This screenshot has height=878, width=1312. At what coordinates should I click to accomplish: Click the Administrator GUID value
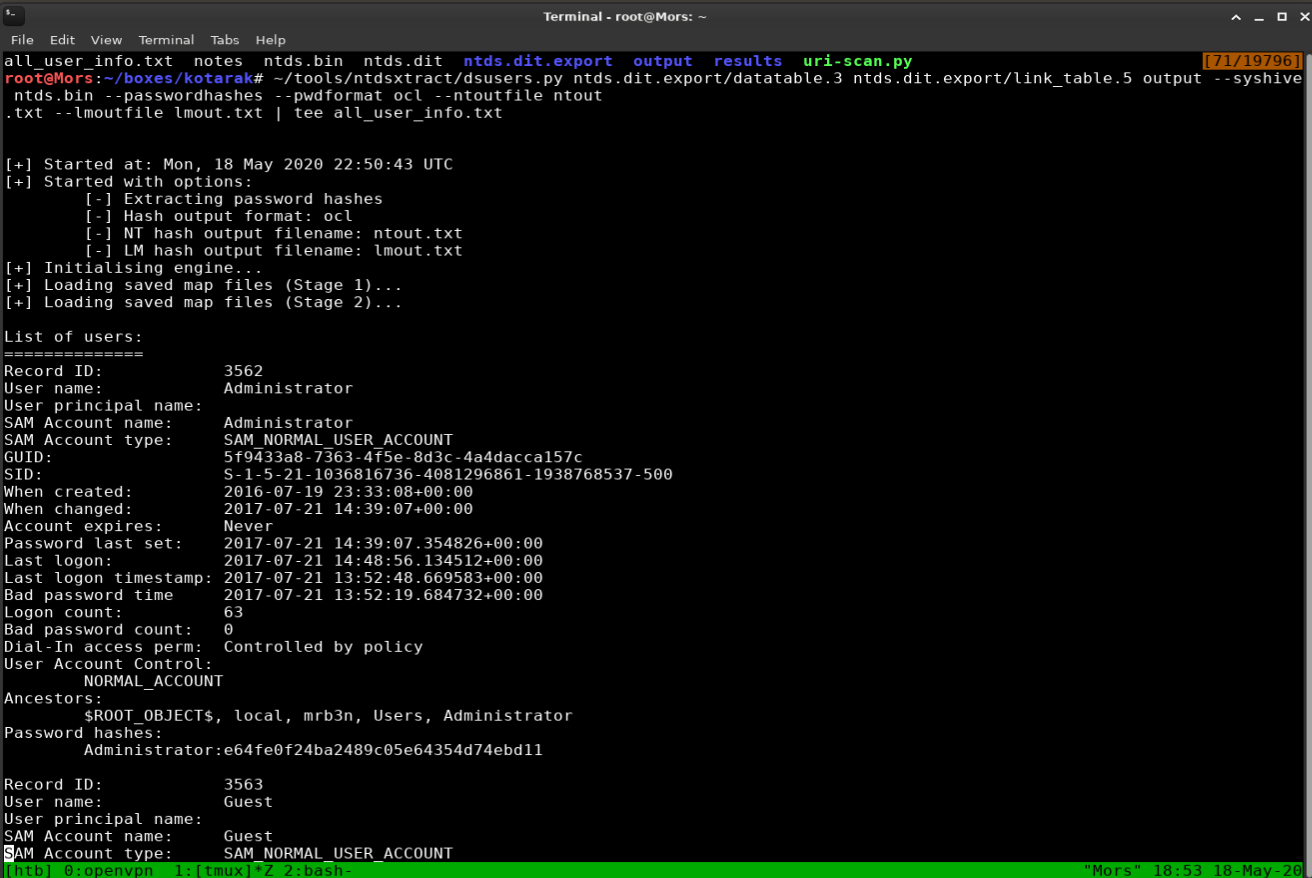403,457
